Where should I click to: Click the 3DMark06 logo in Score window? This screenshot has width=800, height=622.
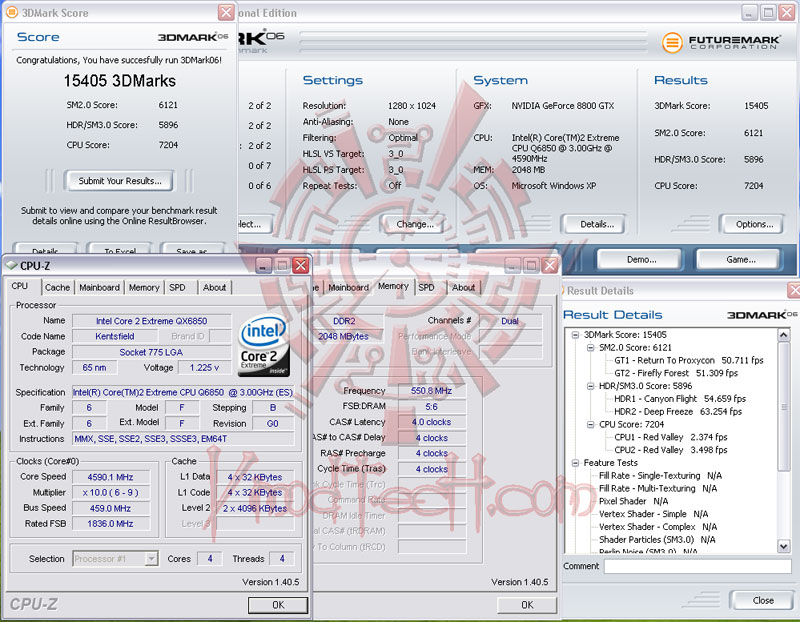tap(193, 37)
